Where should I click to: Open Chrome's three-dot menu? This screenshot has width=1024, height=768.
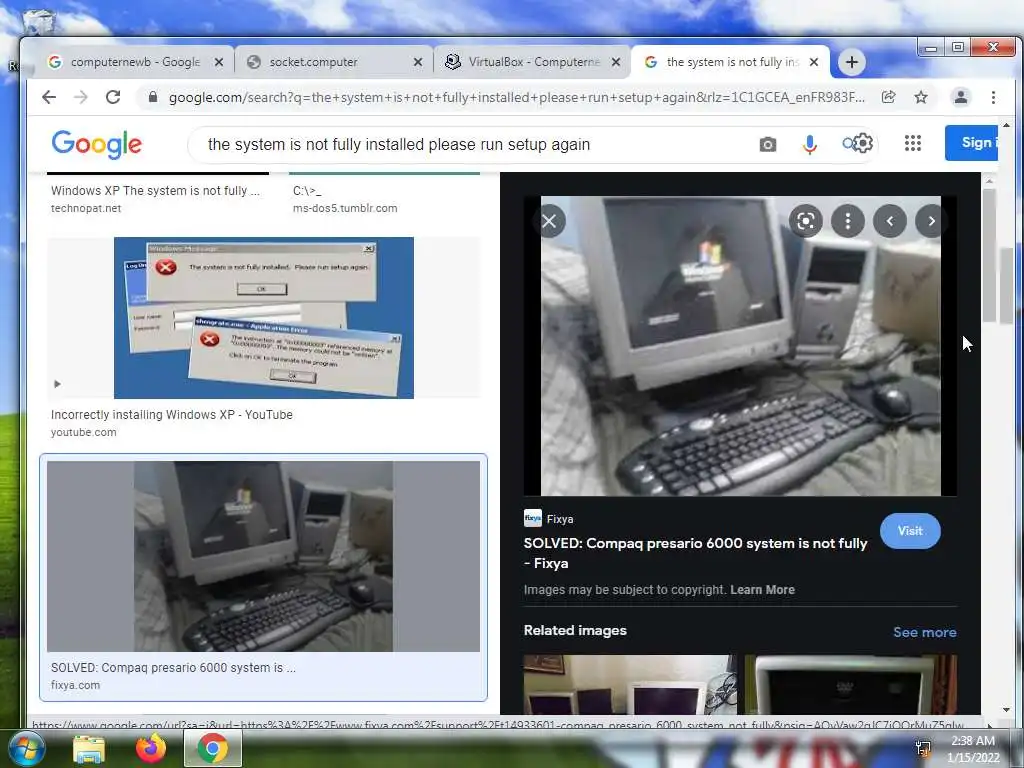[993, 97]
